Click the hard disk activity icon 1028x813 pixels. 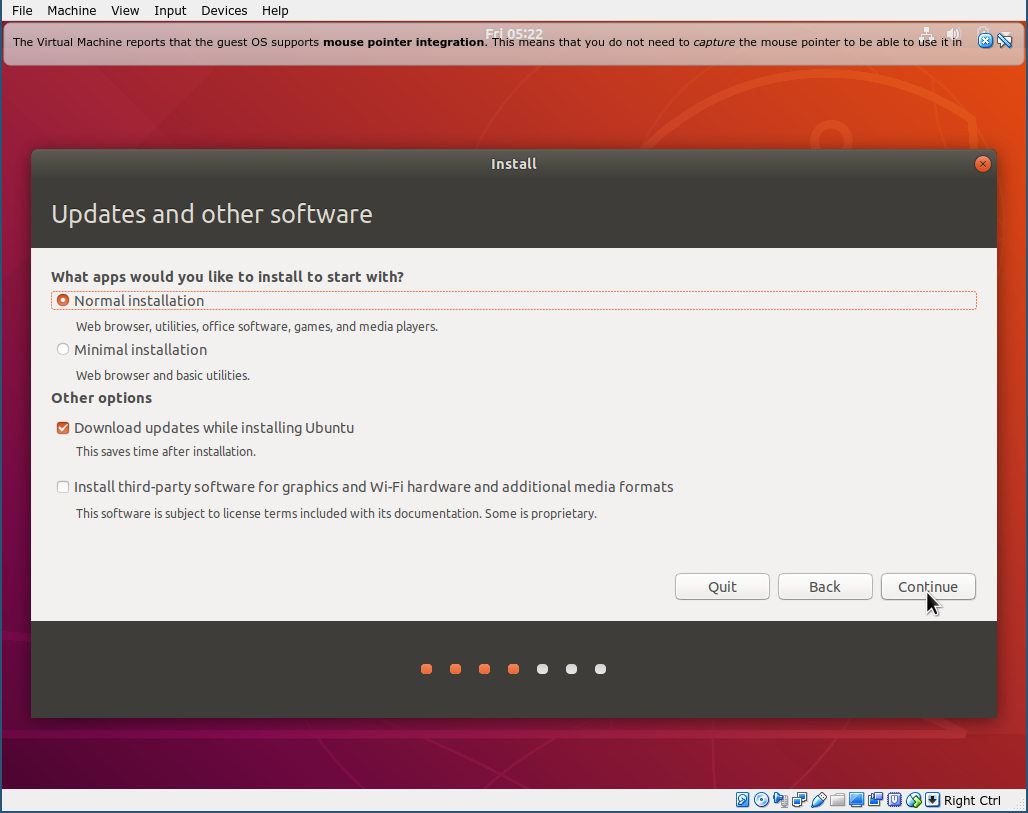pos(742,800)
